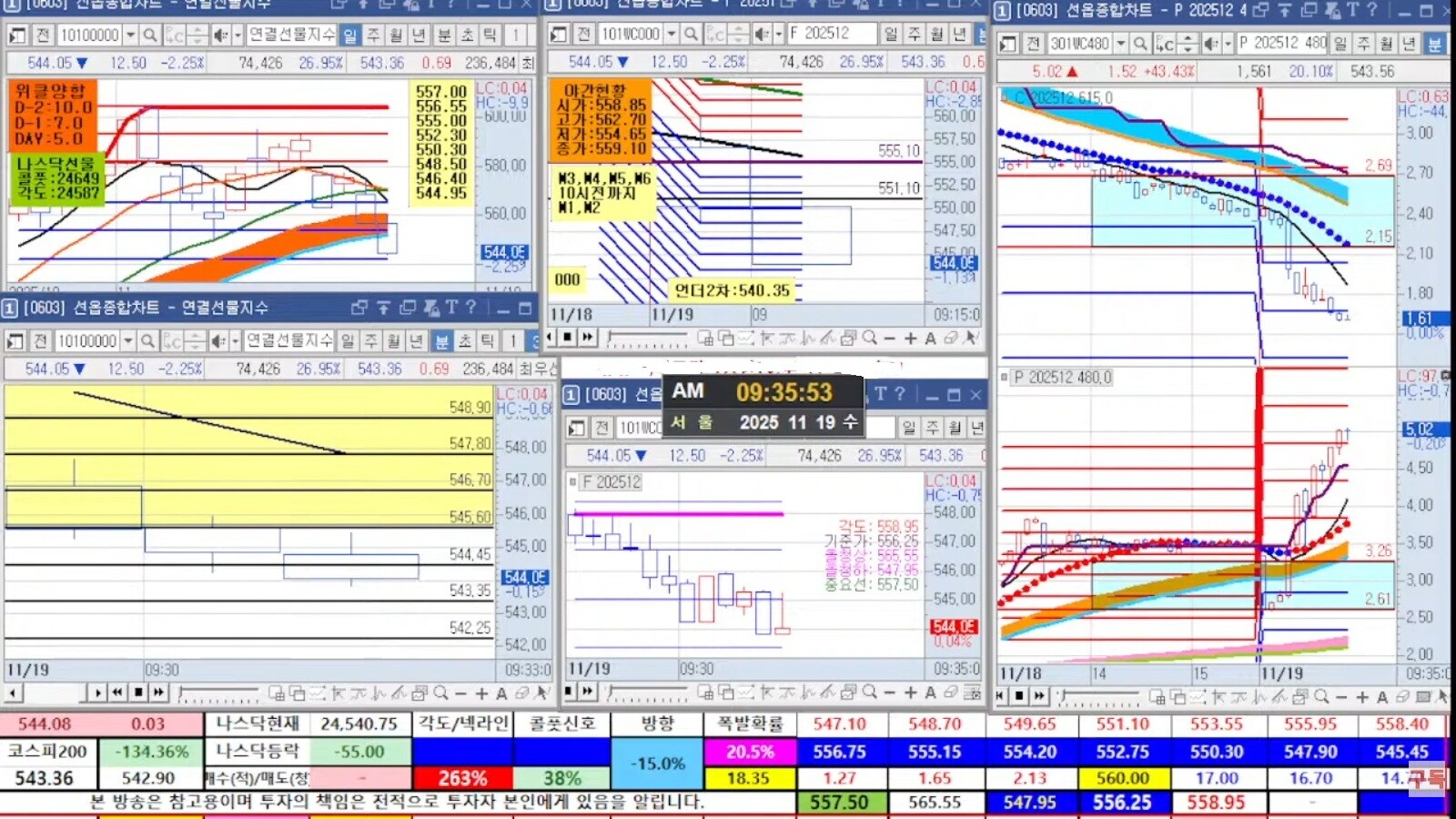Click the T font icon in the lower 연결선물지수 window title bar
Image resolution: width=1456 pixels, height=819 pixels.
tap(451, 308)
